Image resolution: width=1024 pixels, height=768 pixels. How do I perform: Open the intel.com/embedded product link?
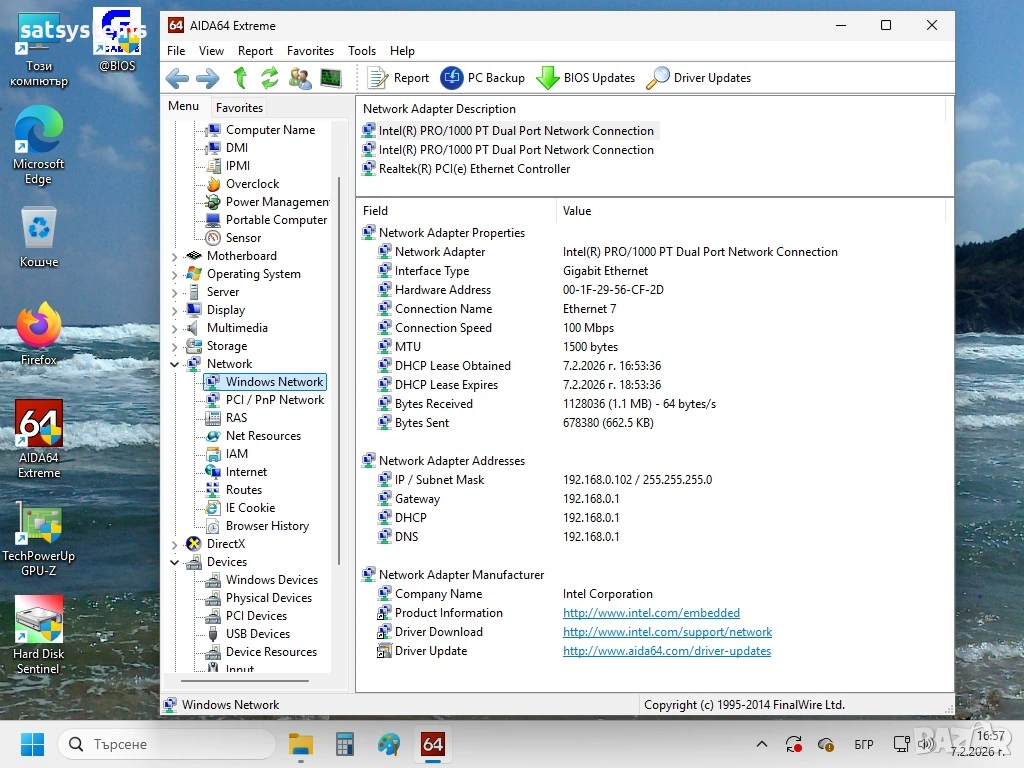click(x=651, y=613)
